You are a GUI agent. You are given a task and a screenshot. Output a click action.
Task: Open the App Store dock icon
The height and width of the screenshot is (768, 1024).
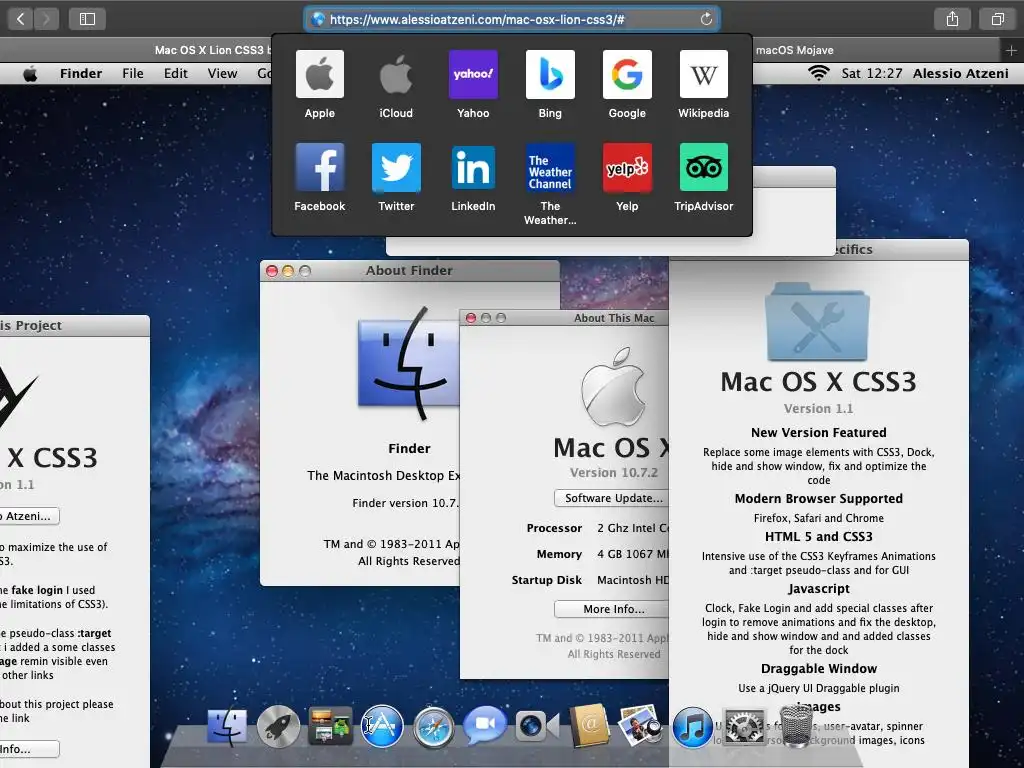pyautogui.click(x=382, y=726)
